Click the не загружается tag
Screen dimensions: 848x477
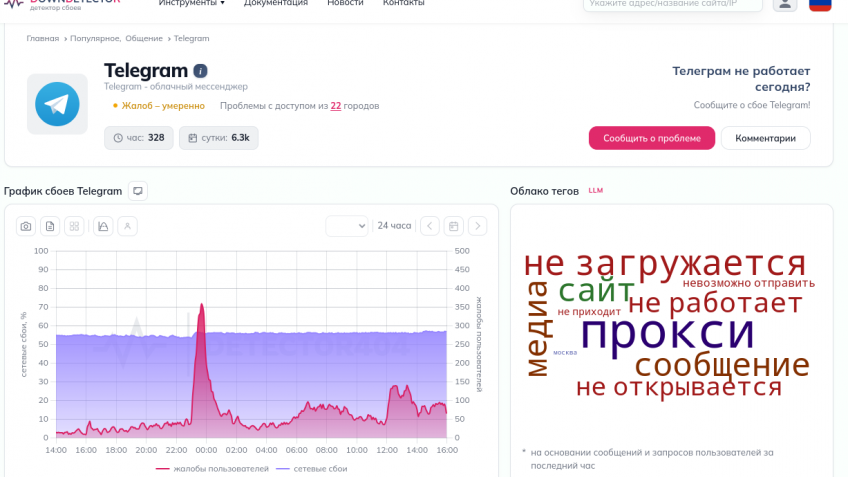pos(665,264)
